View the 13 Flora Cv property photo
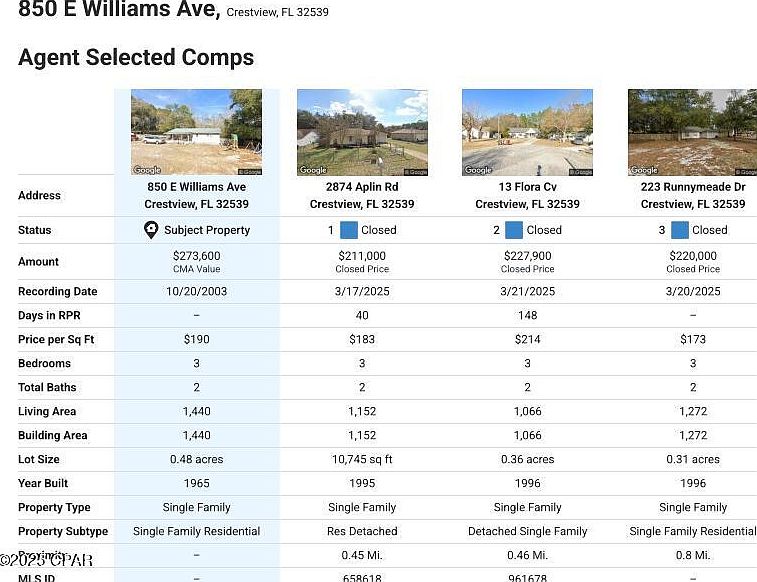Image resolution: width=757 pixels, height=582 pixels. pos(527,130)
